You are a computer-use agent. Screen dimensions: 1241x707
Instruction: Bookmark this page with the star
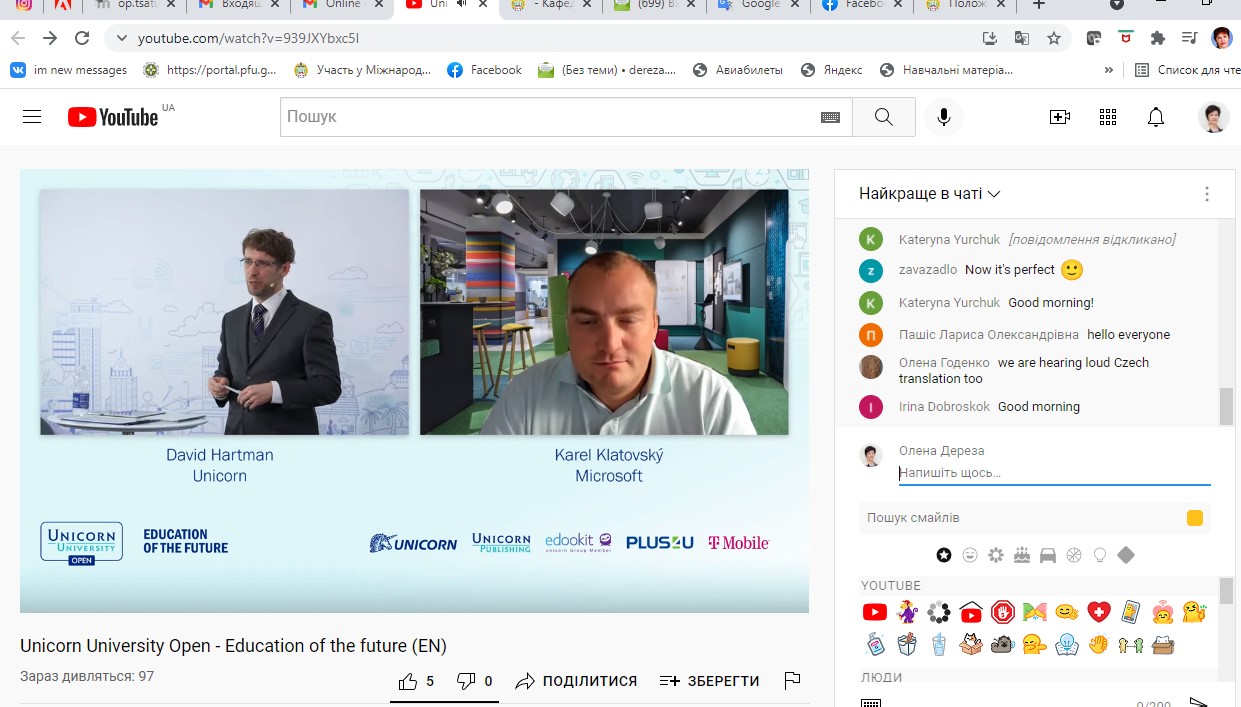pos(1053,38)
